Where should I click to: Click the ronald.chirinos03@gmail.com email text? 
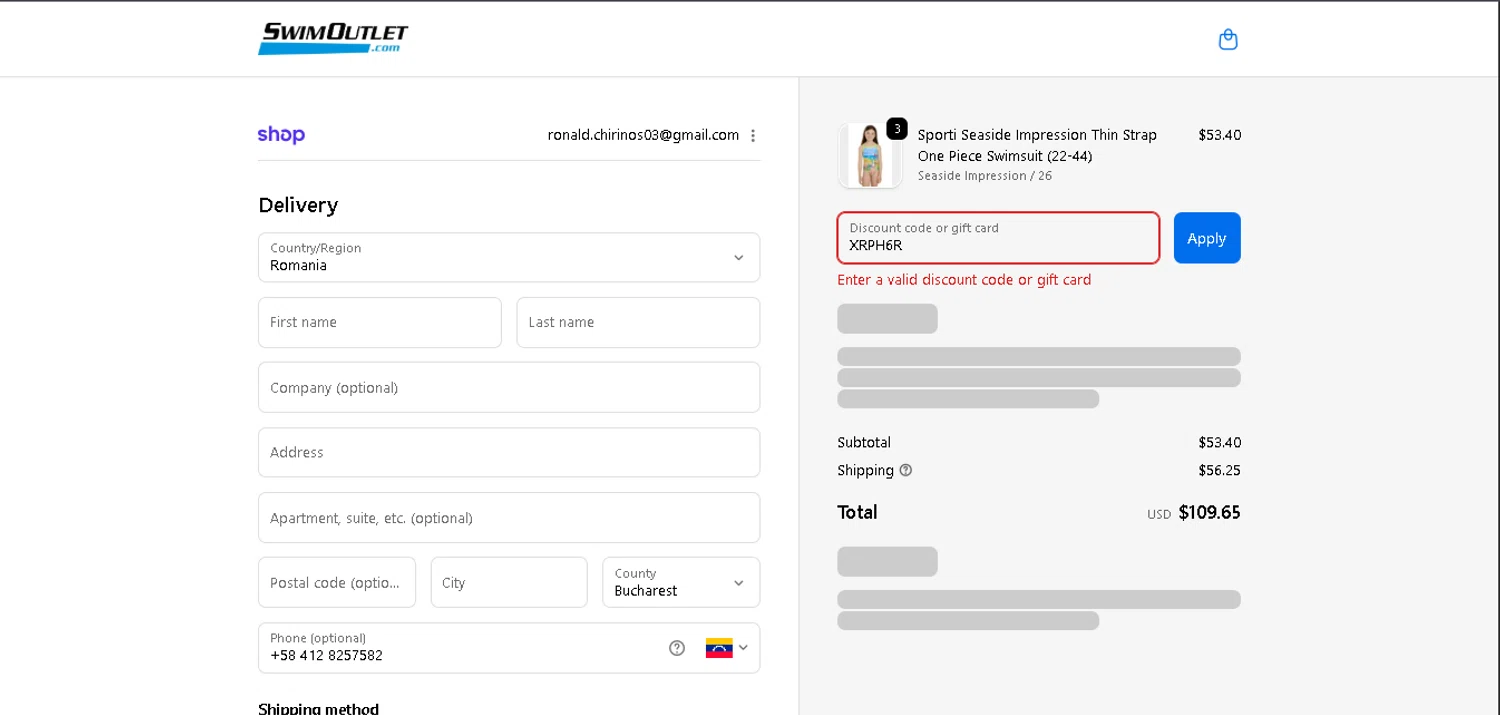coord(643,135)
